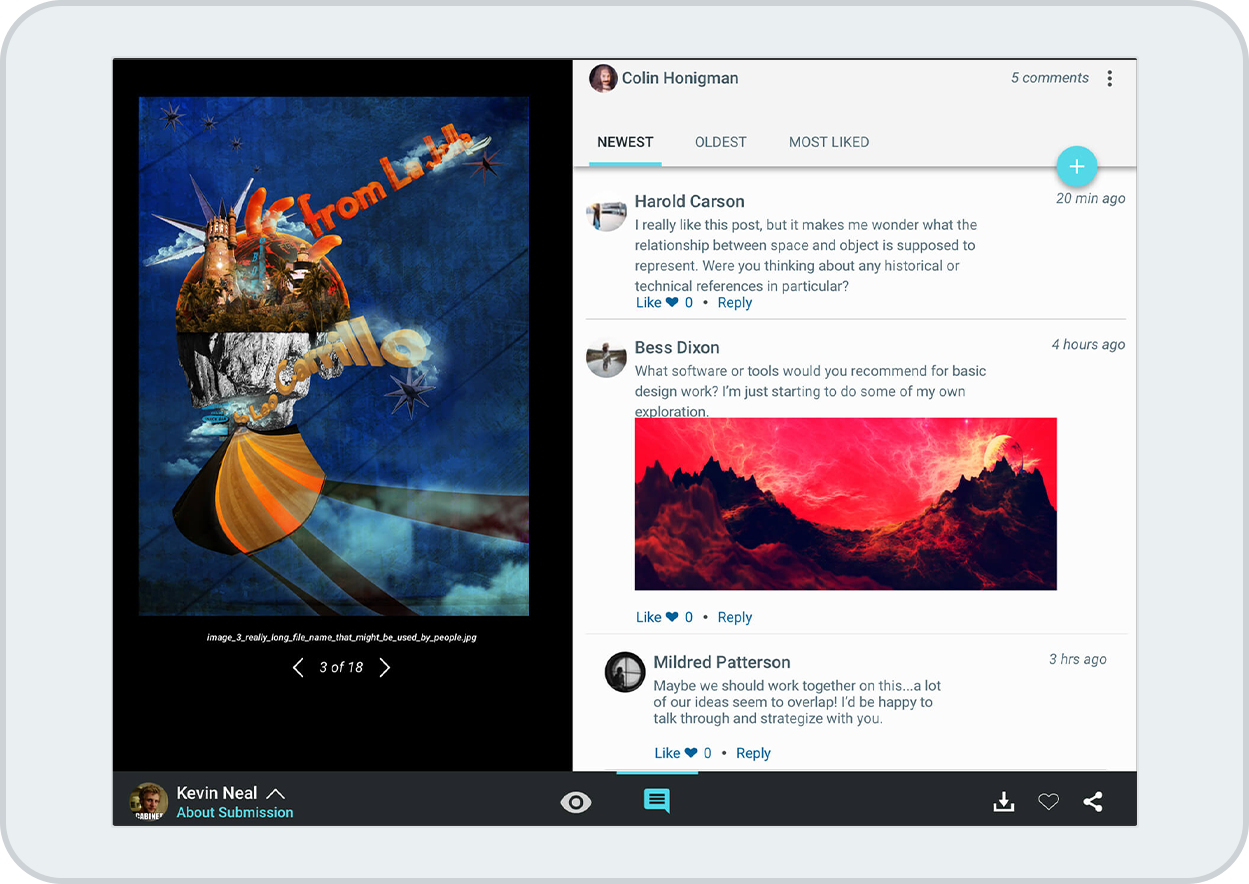This screenshot has width=1249, height=884.
Task: Toggle the eye view icon
Action: [x=576, y=802]
